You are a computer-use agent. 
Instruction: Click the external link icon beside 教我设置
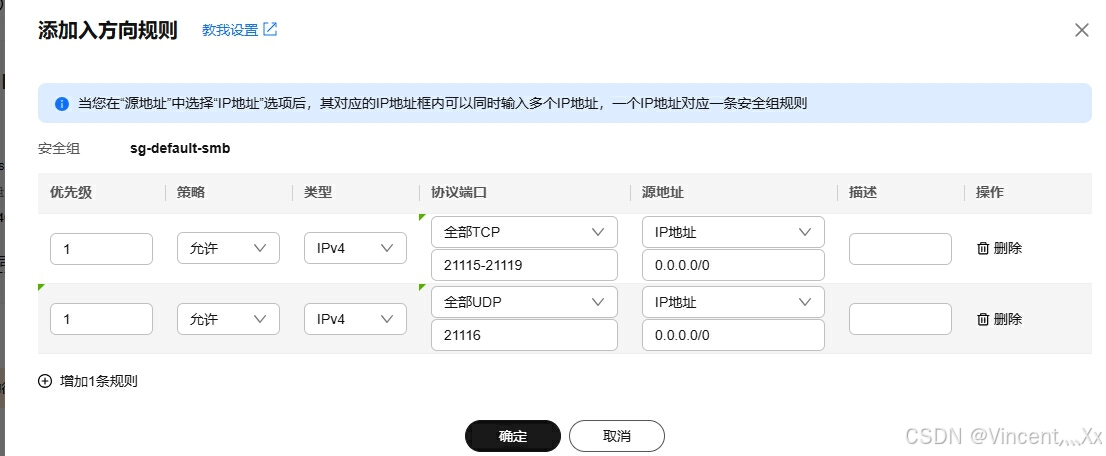pos(270,30)
